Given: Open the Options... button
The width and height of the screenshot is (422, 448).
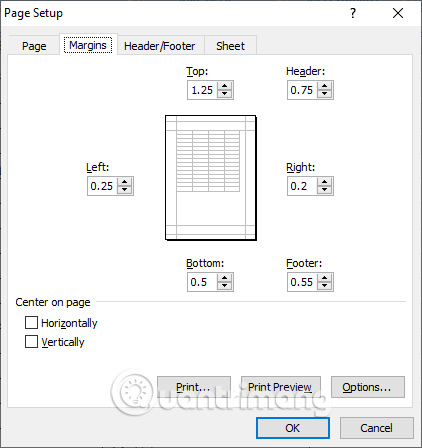Looking at the screenshot, I should pos(368,387).
